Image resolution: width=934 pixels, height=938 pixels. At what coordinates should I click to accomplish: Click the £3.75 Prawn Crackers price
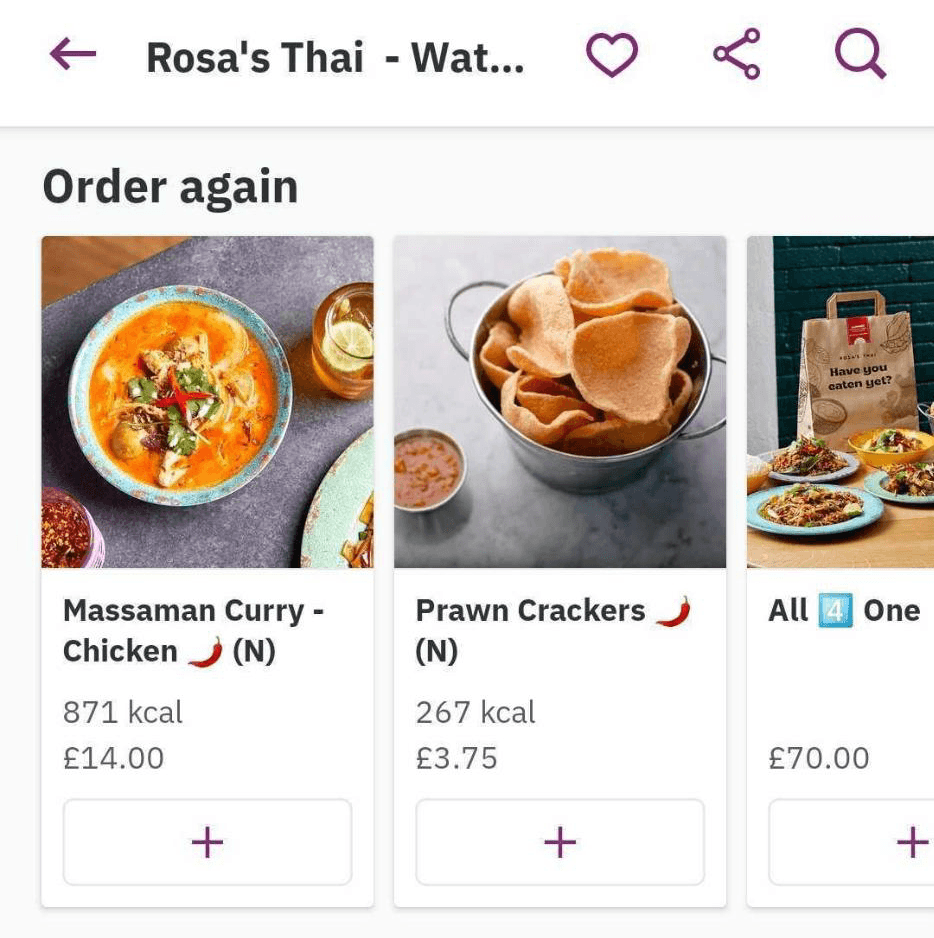click(456, 758)
